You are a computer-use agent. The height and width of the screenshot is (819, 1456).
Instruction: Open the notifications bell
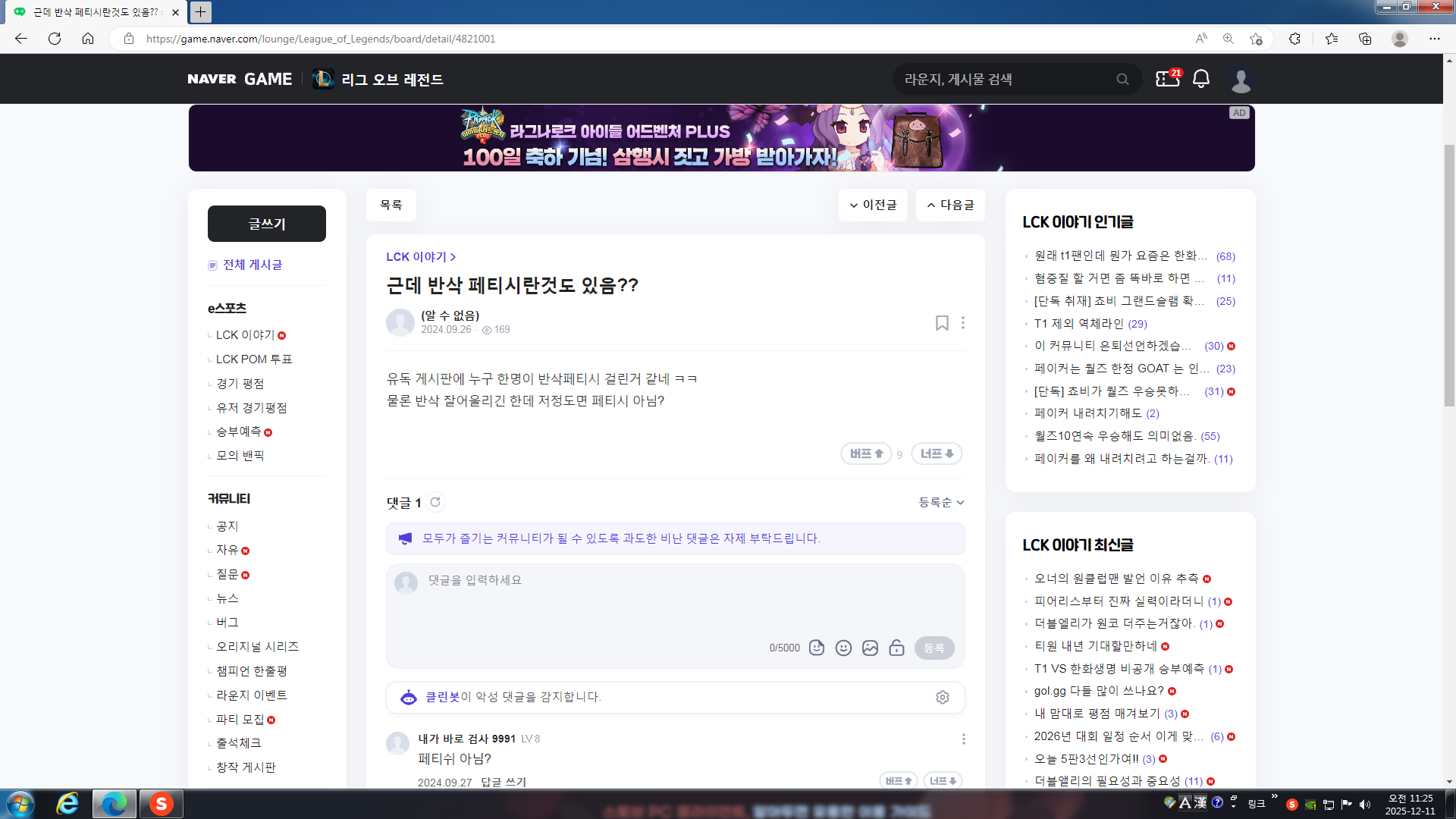pyautogui.click(x=1201, y=79)
